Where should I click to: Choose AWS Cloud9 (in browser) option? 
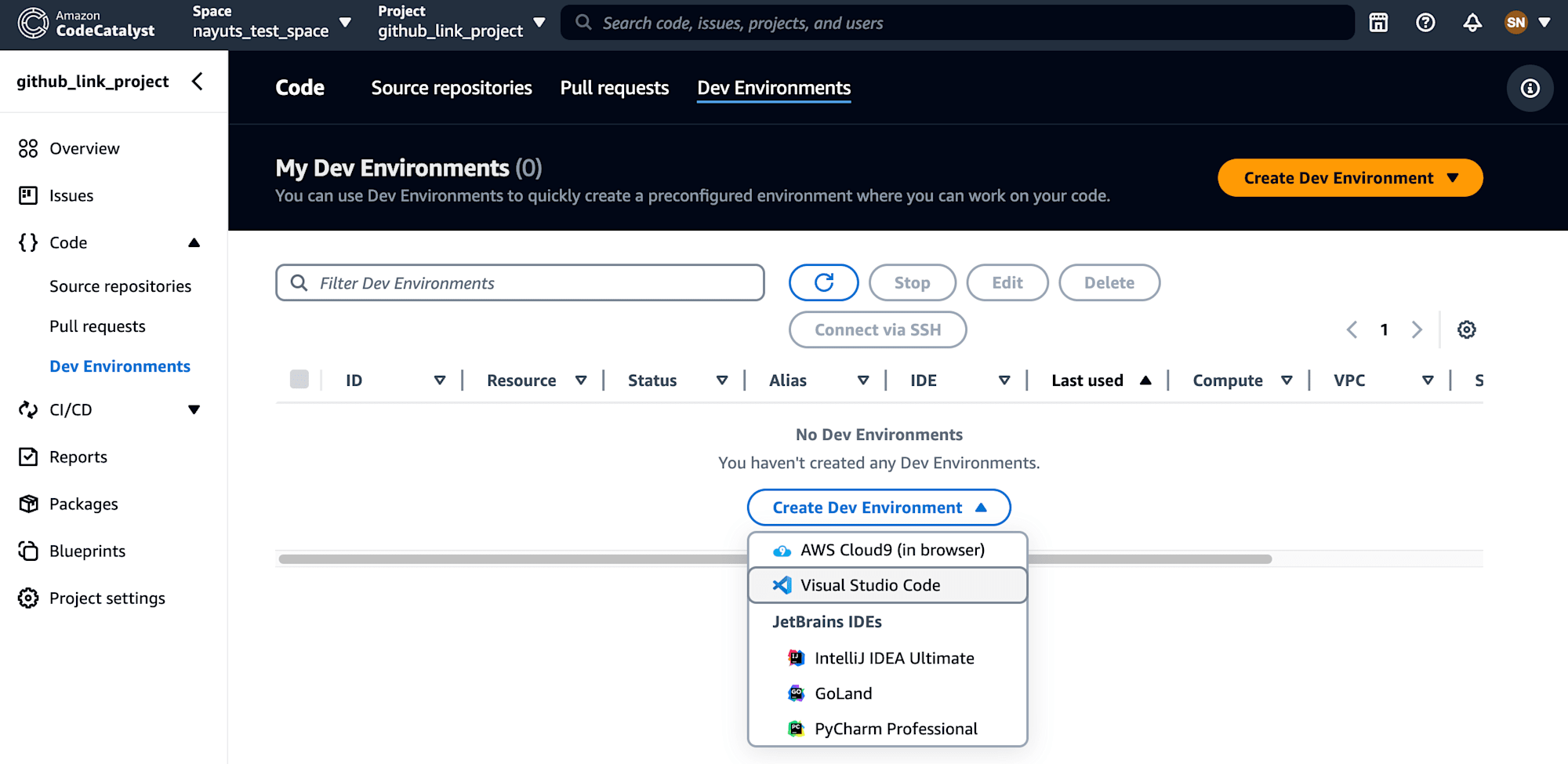[x=887, y=550]
